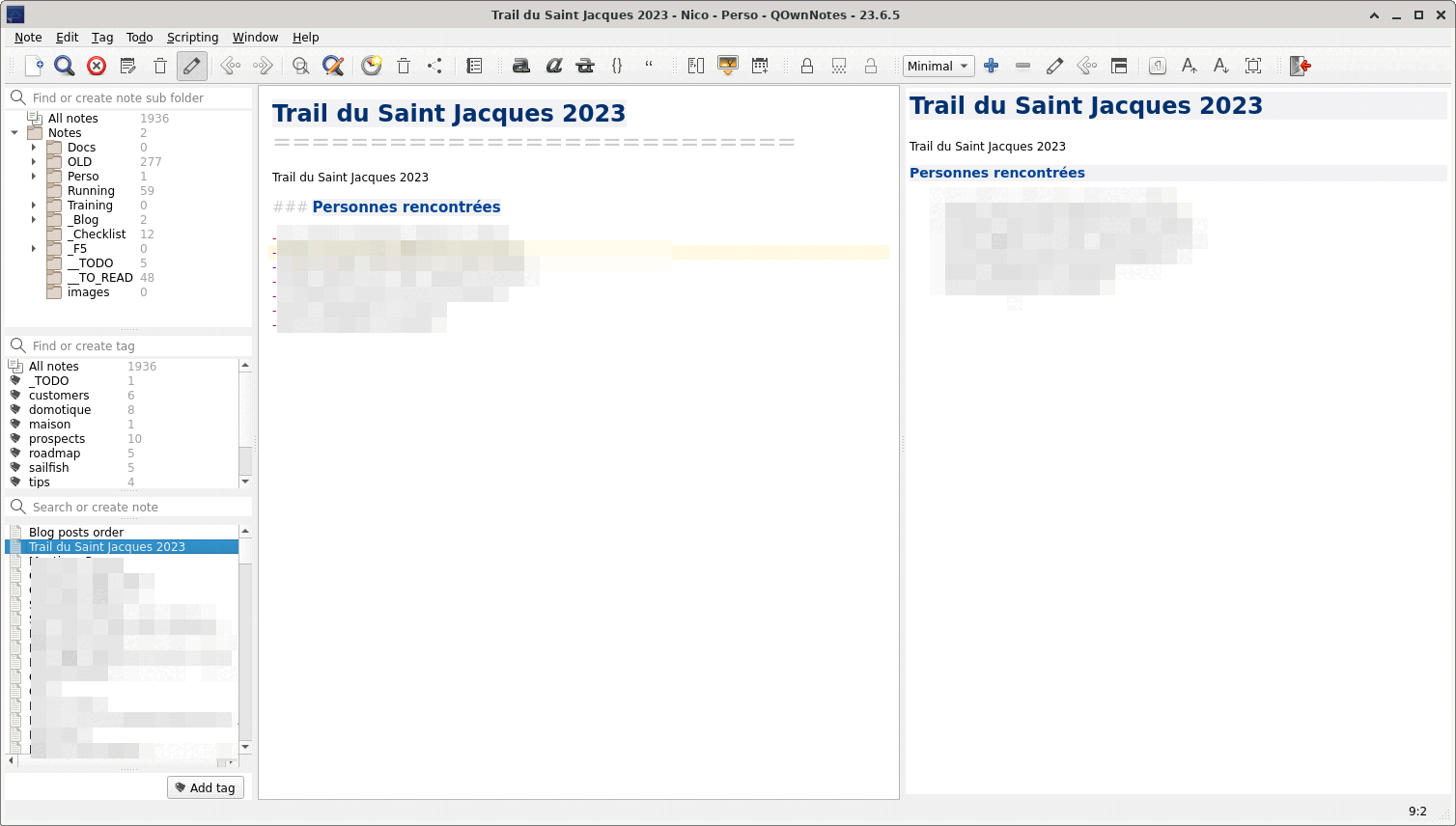Image resolution: width=1456 pixels, height=826 pixels.
Task: Toggle distraction free mode icon
Action: [1253, 66]
